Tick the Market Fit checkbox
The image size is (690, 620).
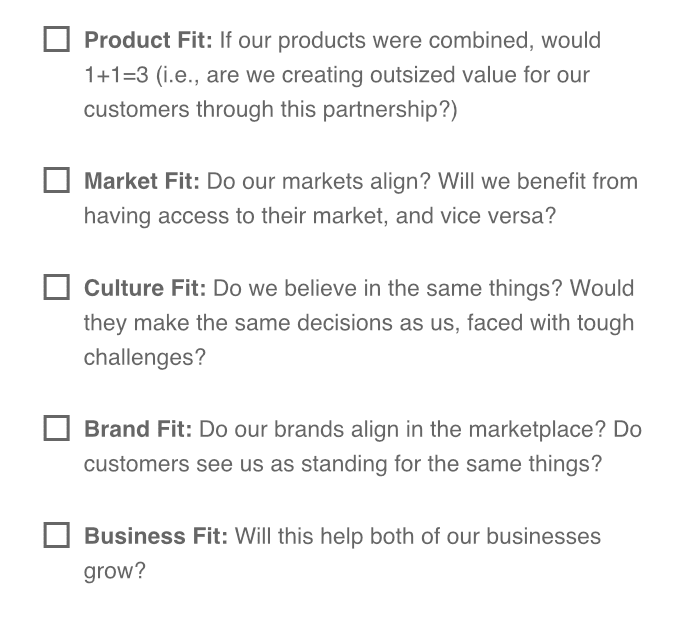(x=57, y=181)
